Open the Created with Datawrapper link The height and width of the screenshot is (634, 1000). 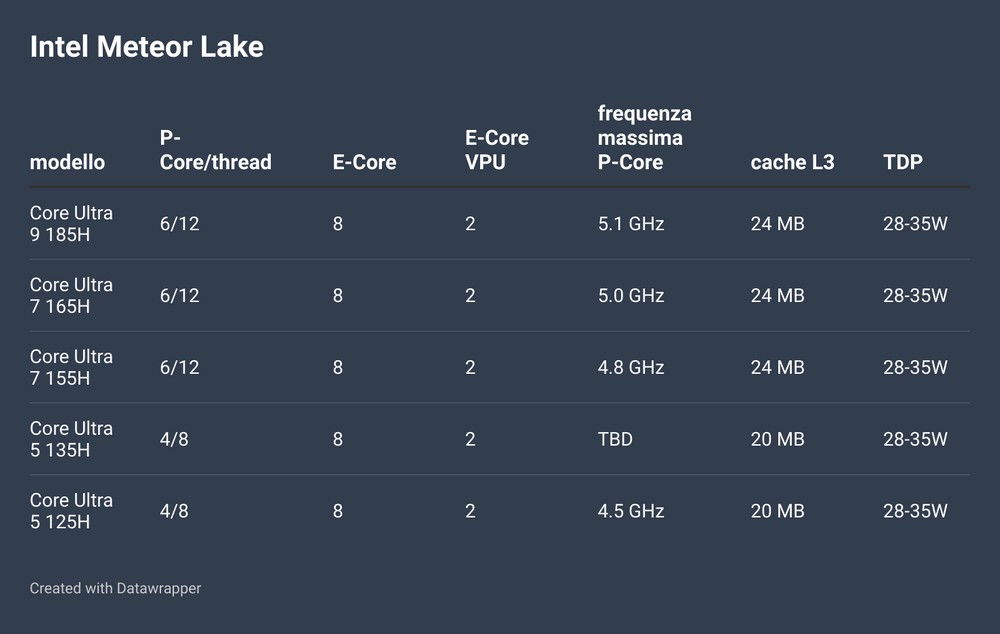(115, 588)
